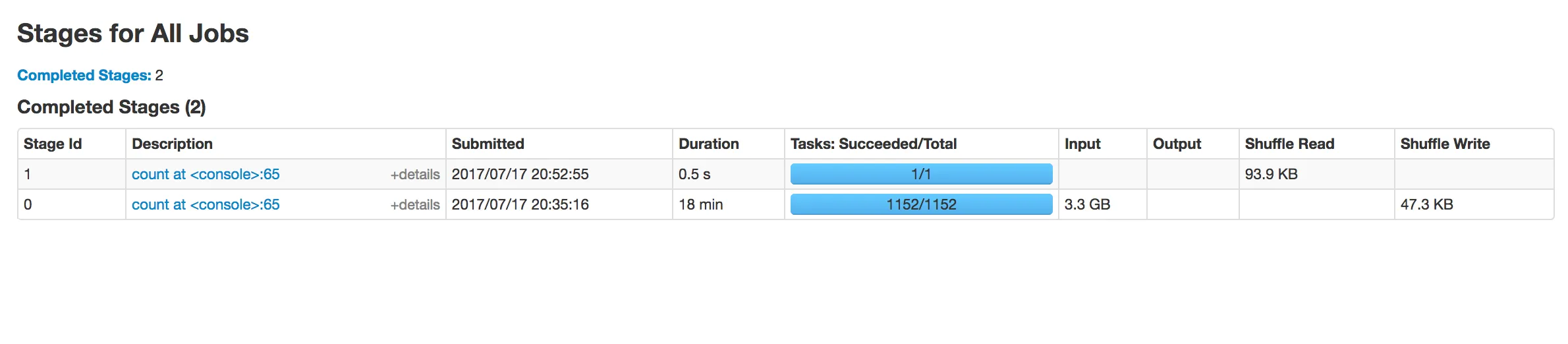The width and height of the screenshot is (1568, 344).
Task: Sort by Shuffle Read column header
Action: [x=1289, y=144]
